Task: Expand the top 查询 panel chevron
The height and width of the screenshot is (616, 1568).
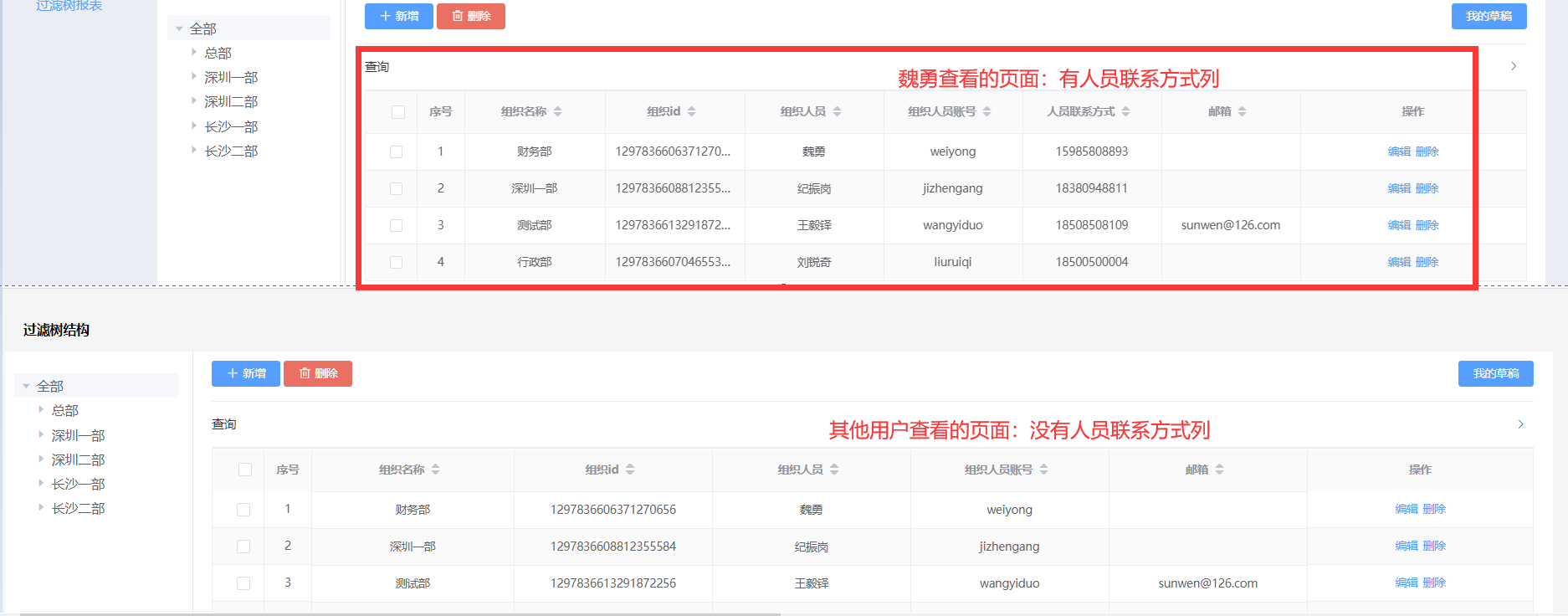Action: [1514, 66]
